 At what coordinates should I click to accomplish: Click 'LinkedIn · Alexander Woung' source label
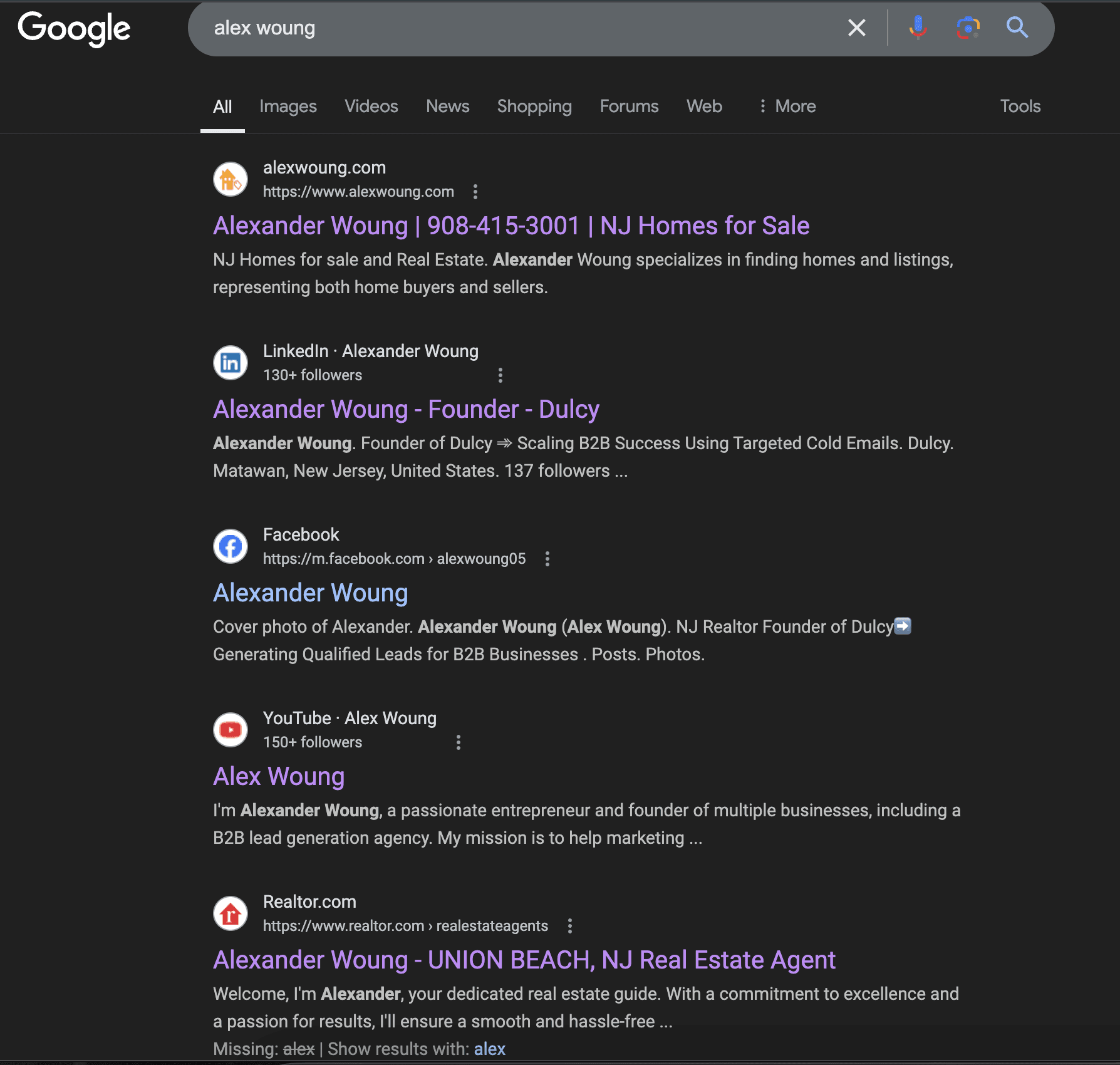[371, 351]
